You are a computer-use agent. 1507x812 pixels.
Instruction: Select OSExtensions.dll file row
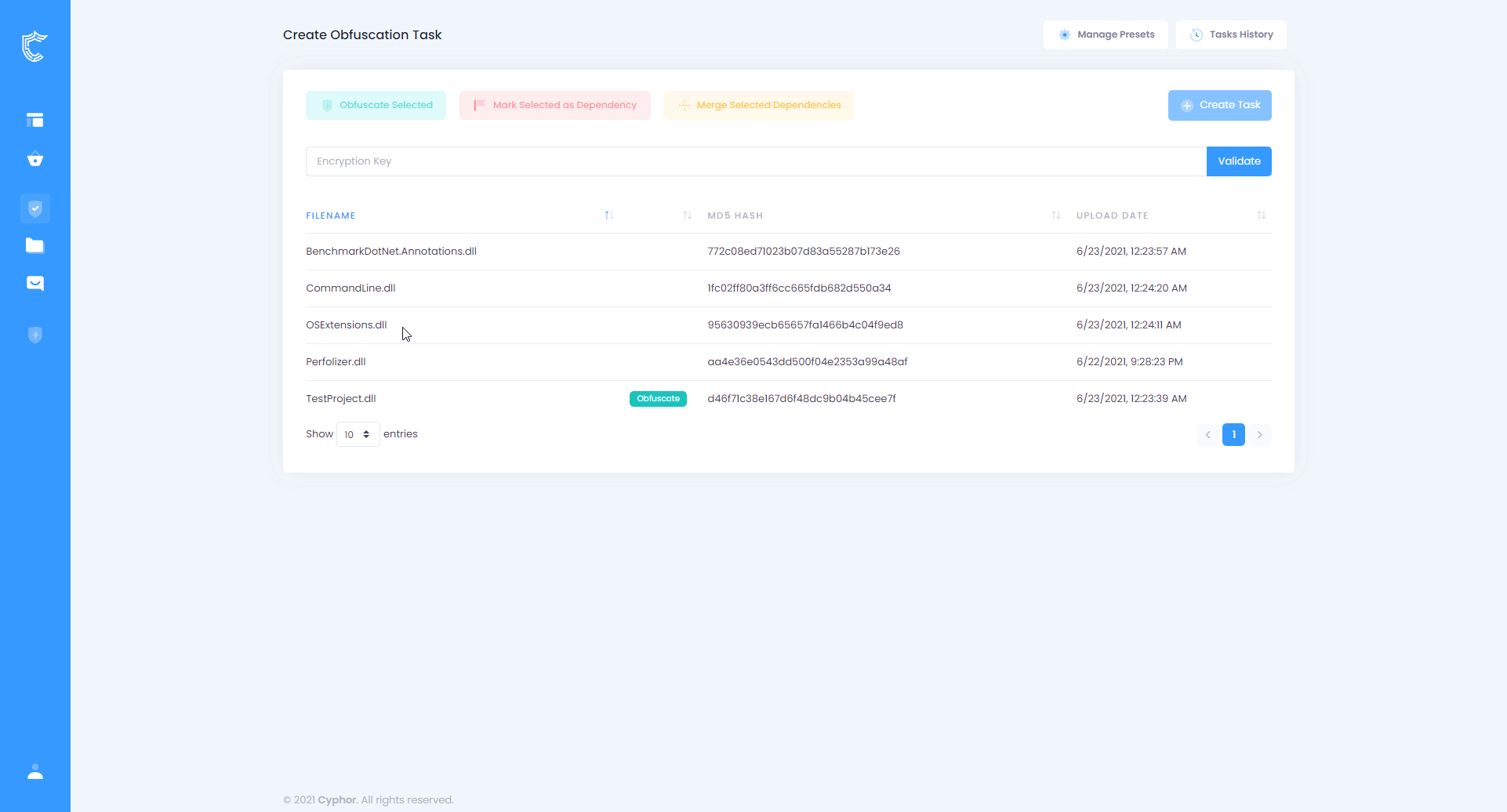789,325
